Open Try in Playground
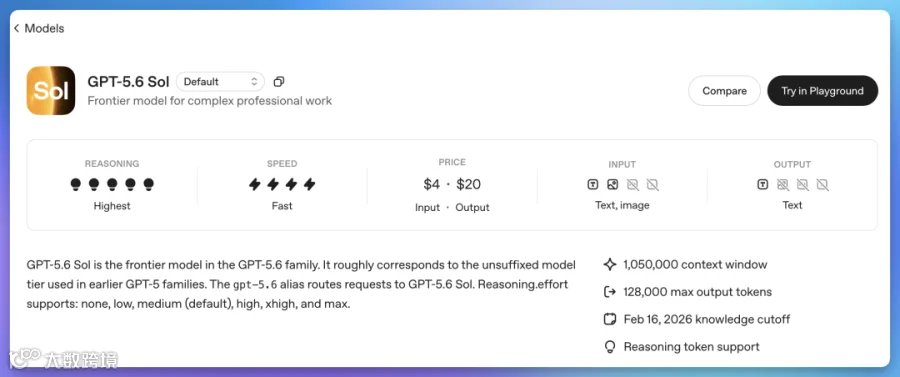 (x=823, y=91)
